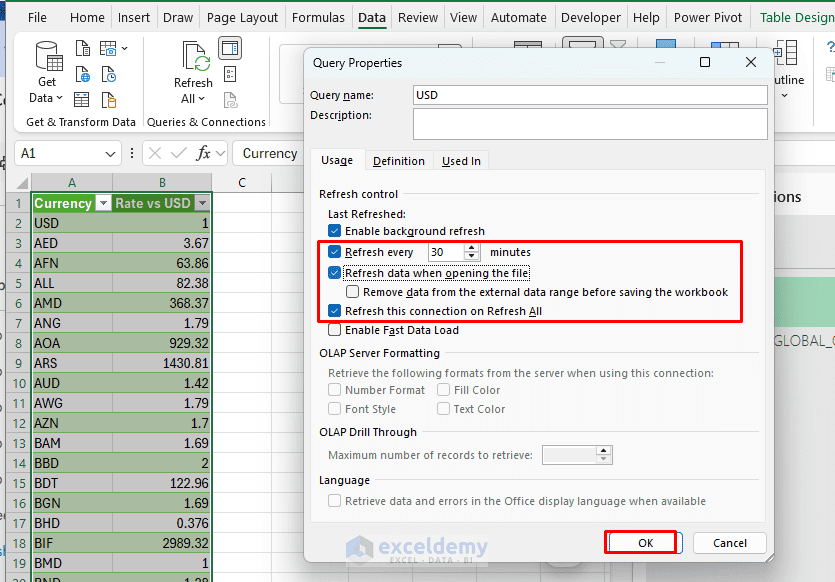Click Cancel in Query Properties
Viewport: 835px width, 582px height.
(730, 543)
